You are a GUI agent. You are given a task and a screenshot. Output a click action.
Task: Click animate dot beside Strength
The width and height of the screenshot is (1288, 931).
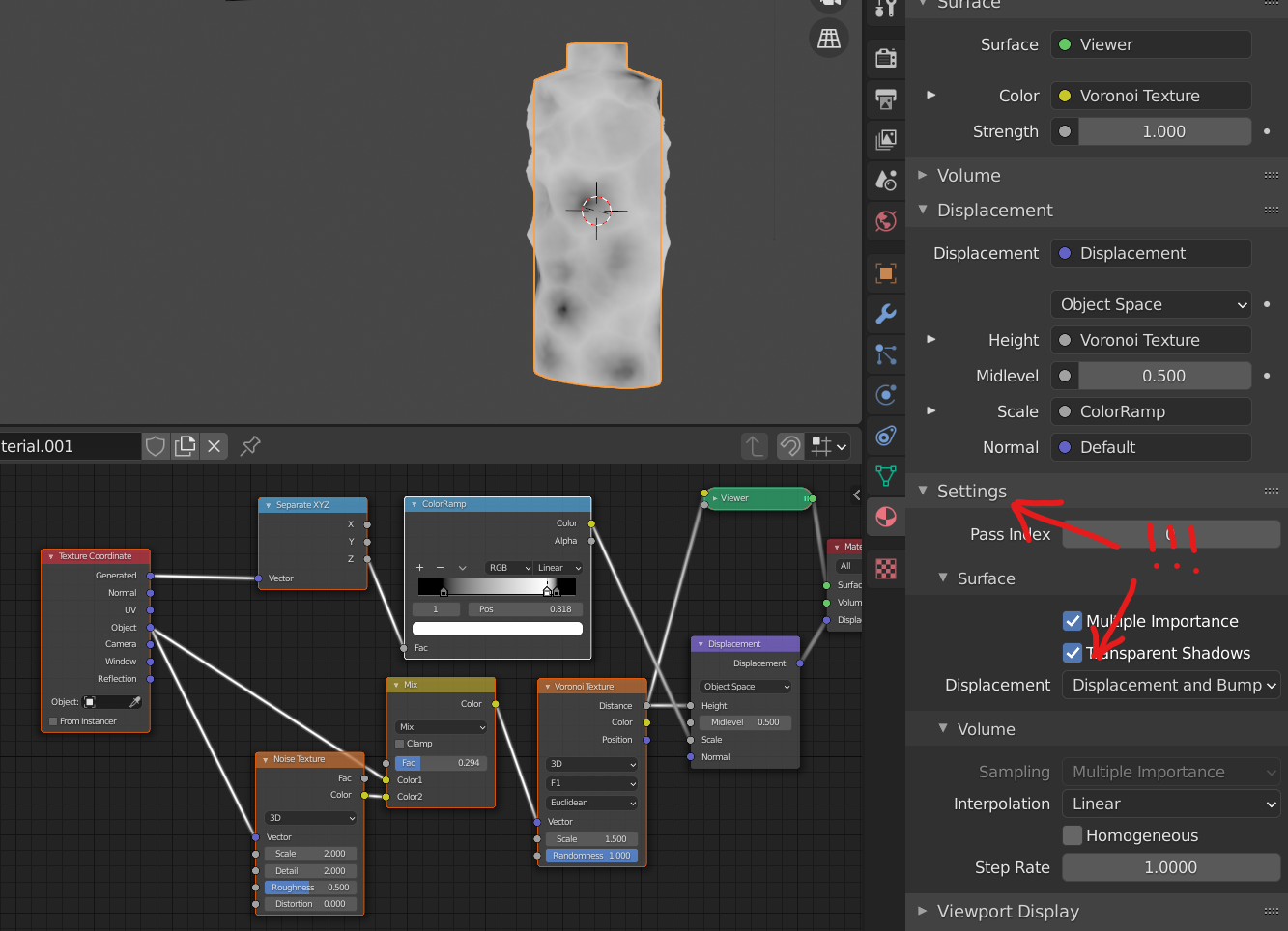[1267, 131]
